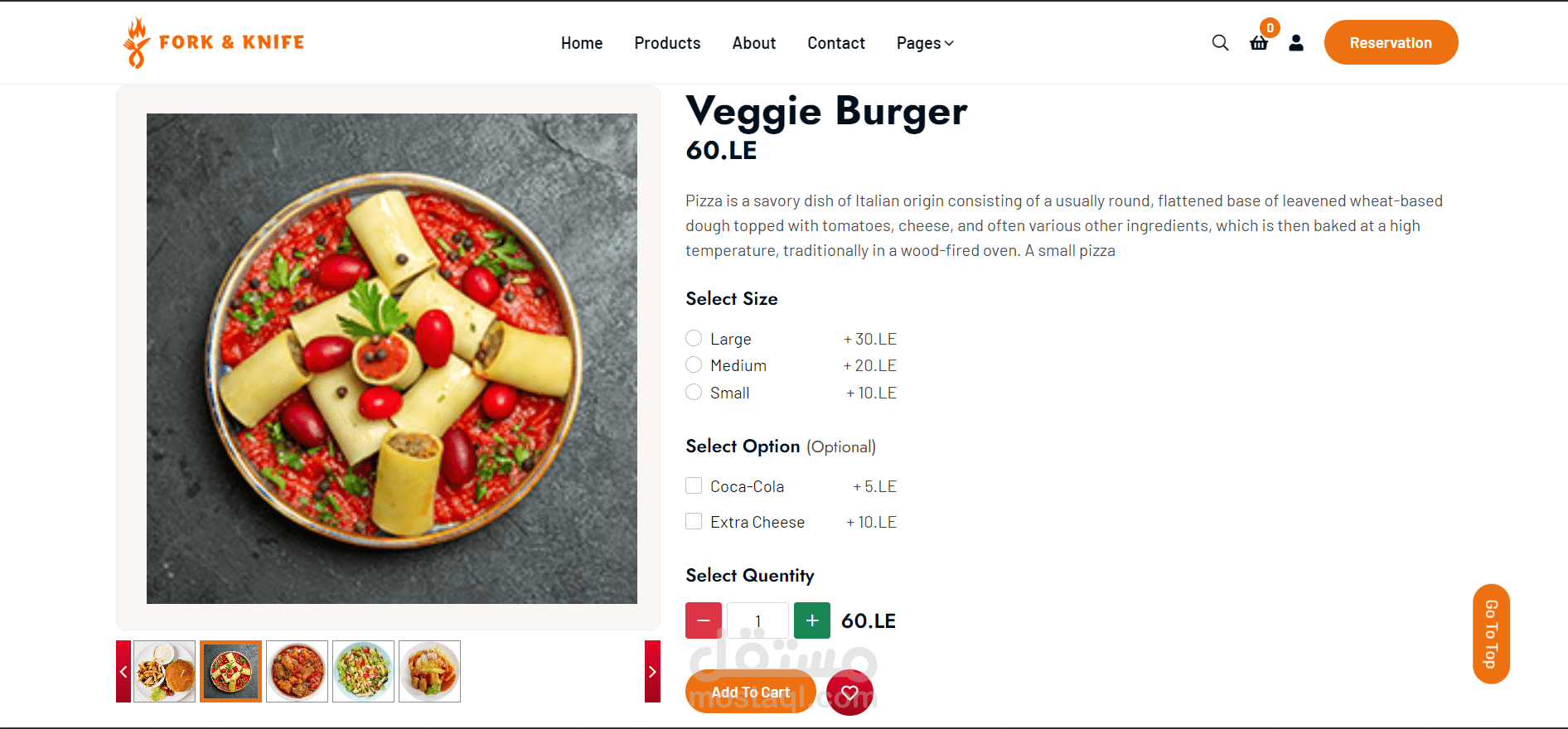Select the Large size radio button

[694, 338]
